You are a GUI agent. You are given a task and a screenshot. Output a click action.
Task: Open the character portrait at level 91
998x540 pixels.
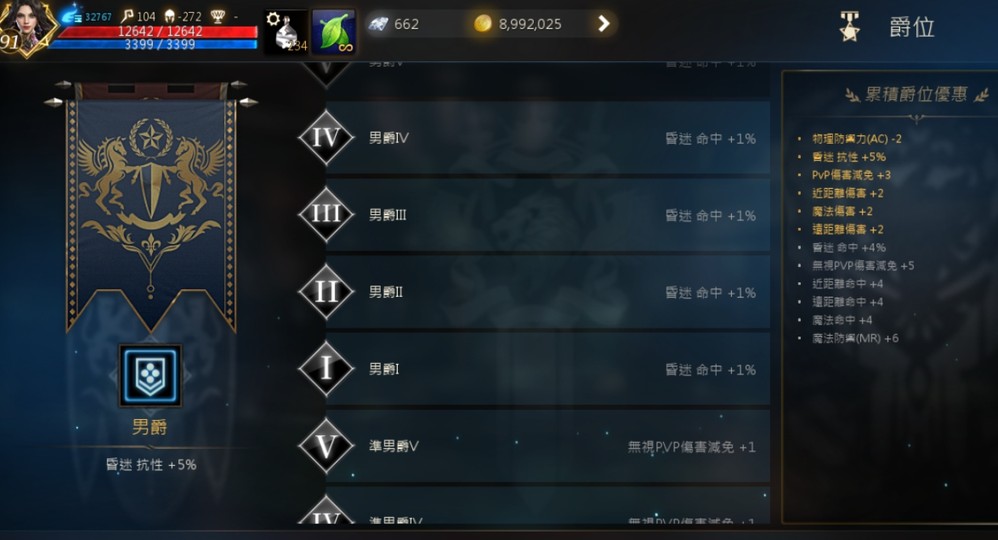(x=27, y=27)
